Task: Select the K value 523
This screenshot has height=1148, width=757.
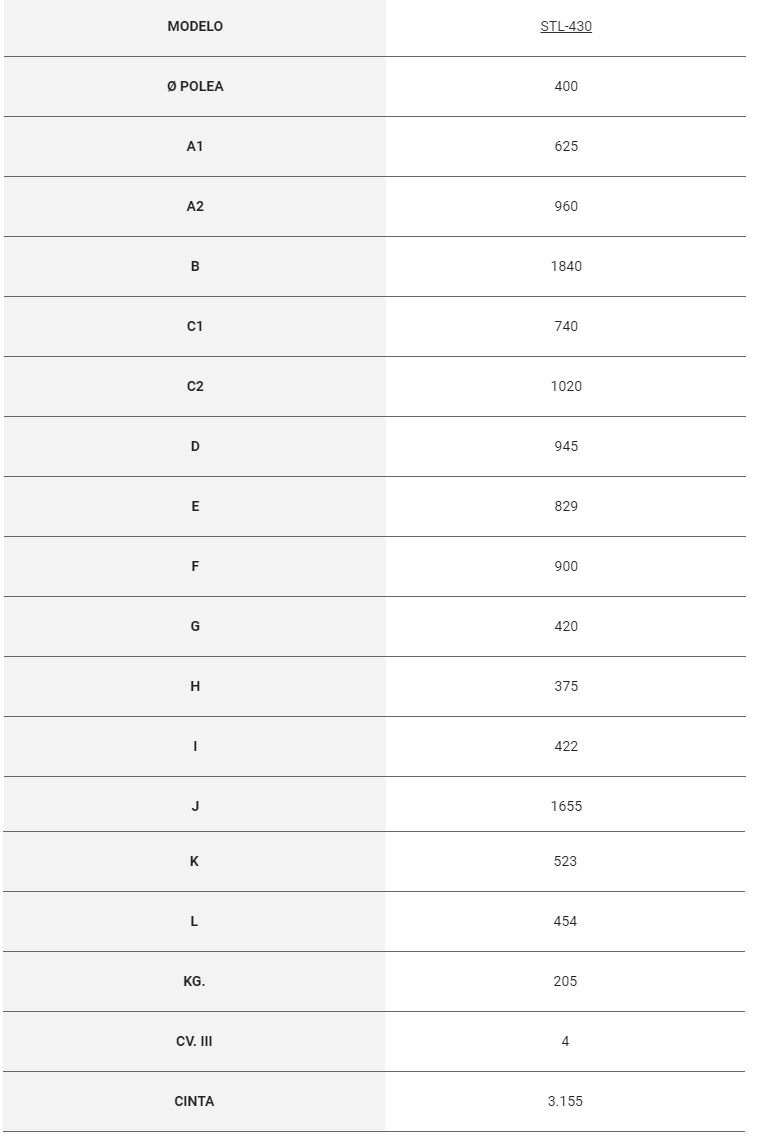Action: click(565, 861)
